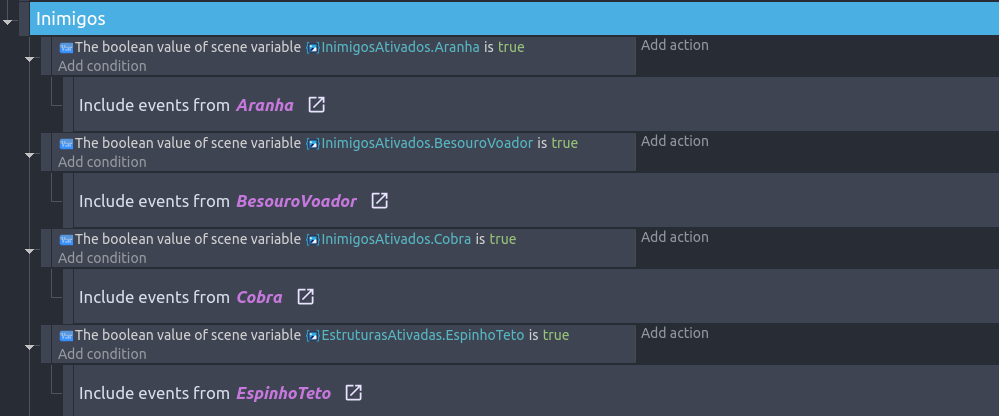Collapse the EstruturasAtivadas.EspinhoTeto event
Viewport: 999px width, 416px height.
click(29, 347)
